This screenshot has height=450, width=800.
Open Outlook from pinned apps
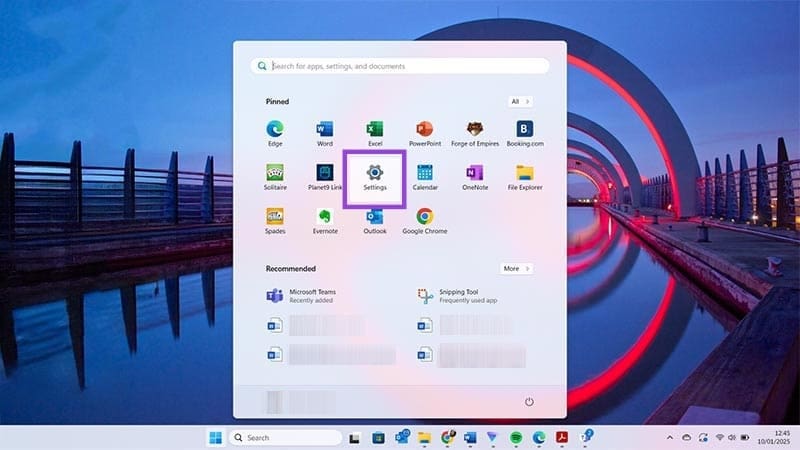(x=374, y=221)
